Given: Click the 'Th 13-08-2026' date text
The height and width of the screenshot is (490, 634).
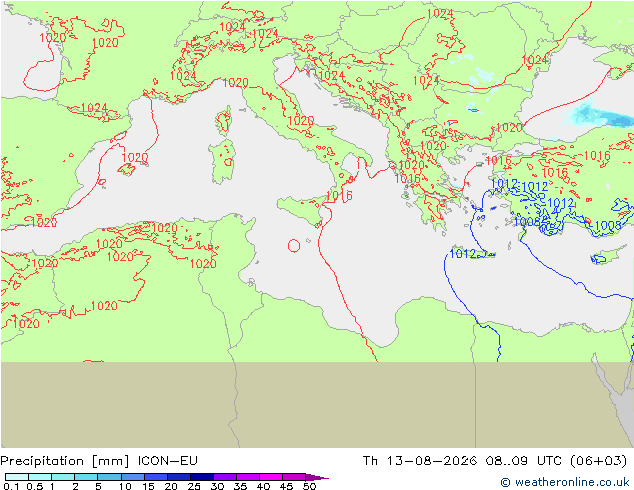Looking at the screenshot, I should pyautogui.click(x=420, y=460).
